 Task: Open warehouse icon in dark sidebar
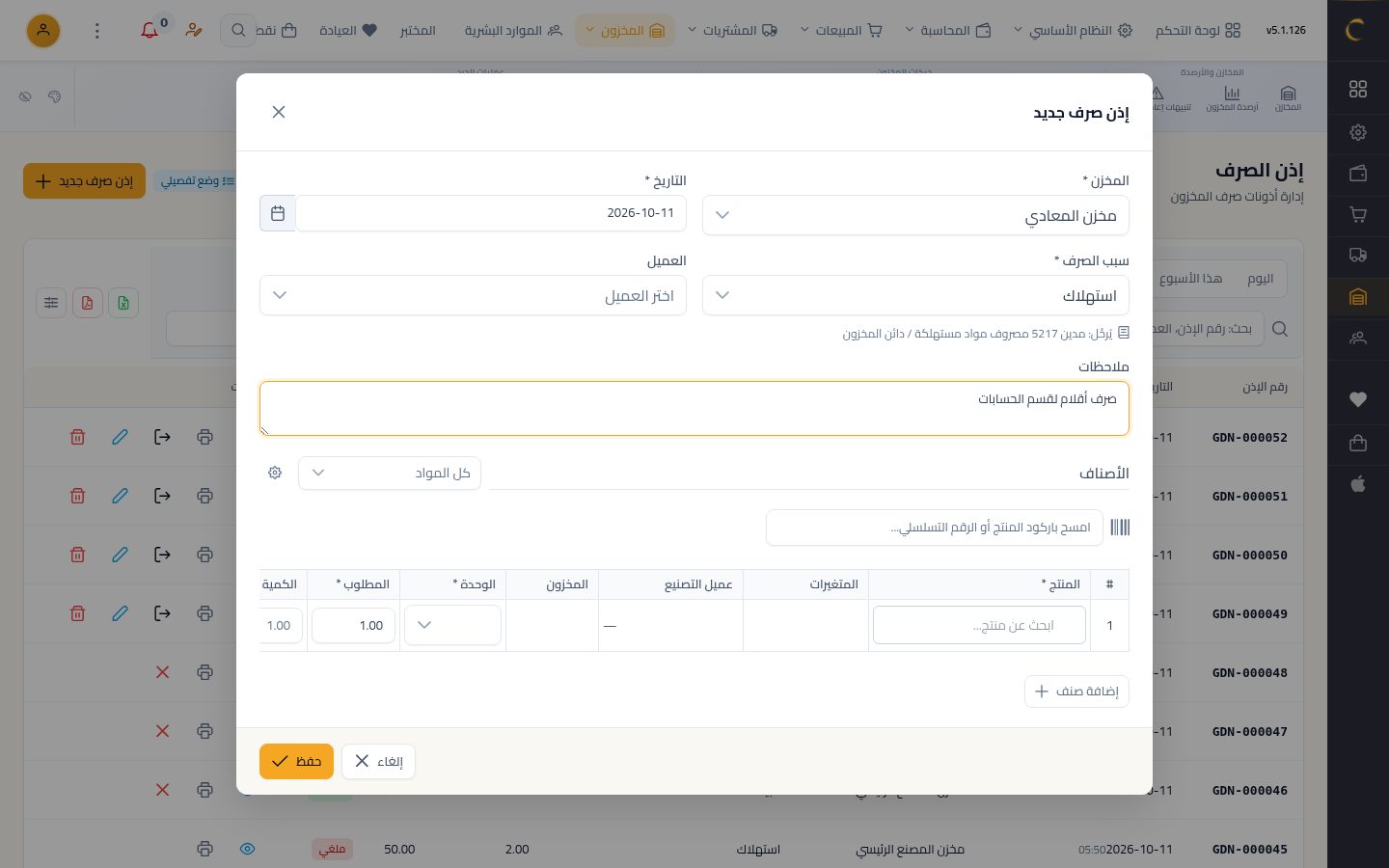(x=1358, y=297)
